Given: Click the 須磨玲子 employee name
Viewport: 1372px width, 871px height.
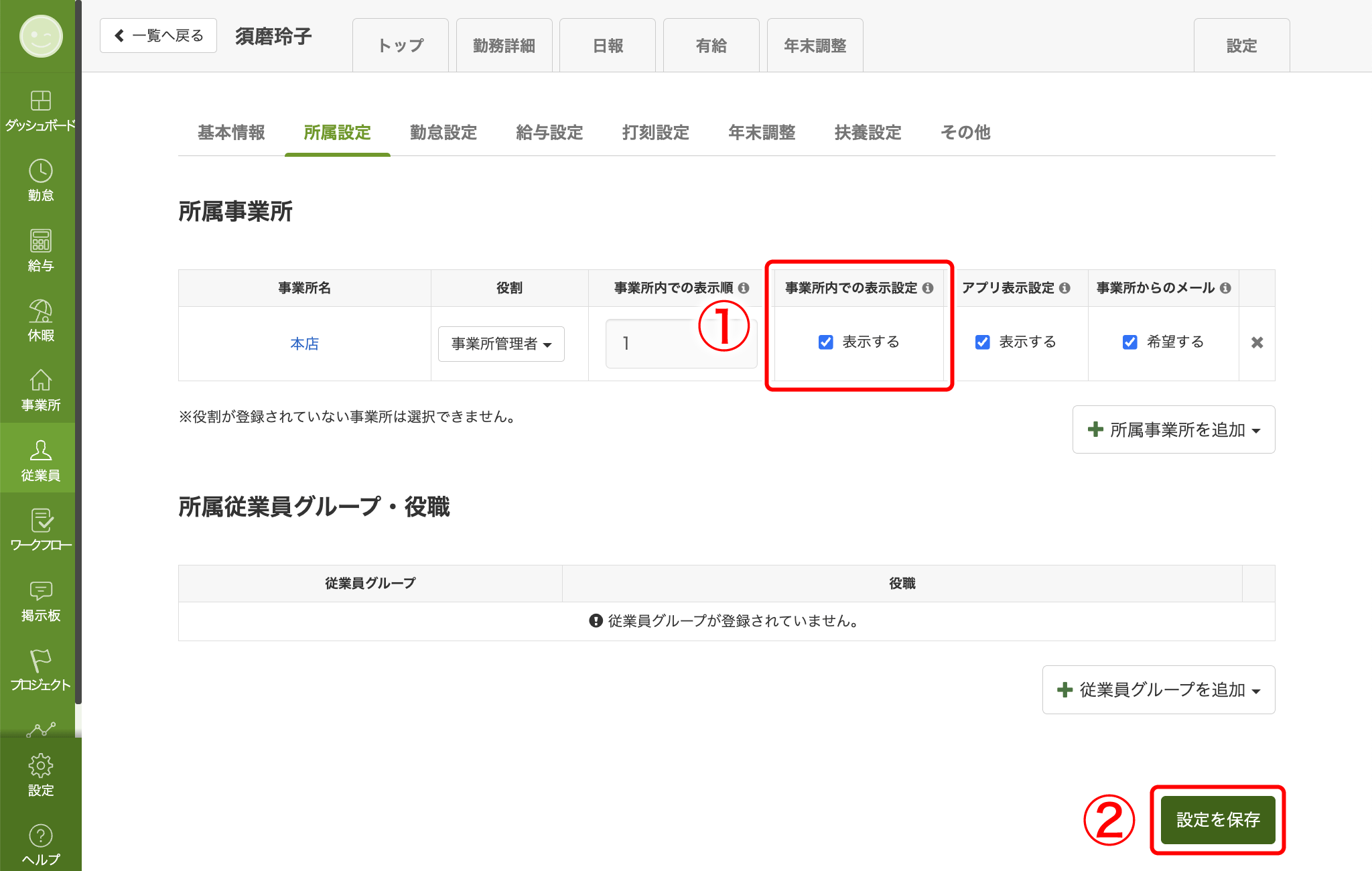Looking at the screenshot, I should point(273,36).
